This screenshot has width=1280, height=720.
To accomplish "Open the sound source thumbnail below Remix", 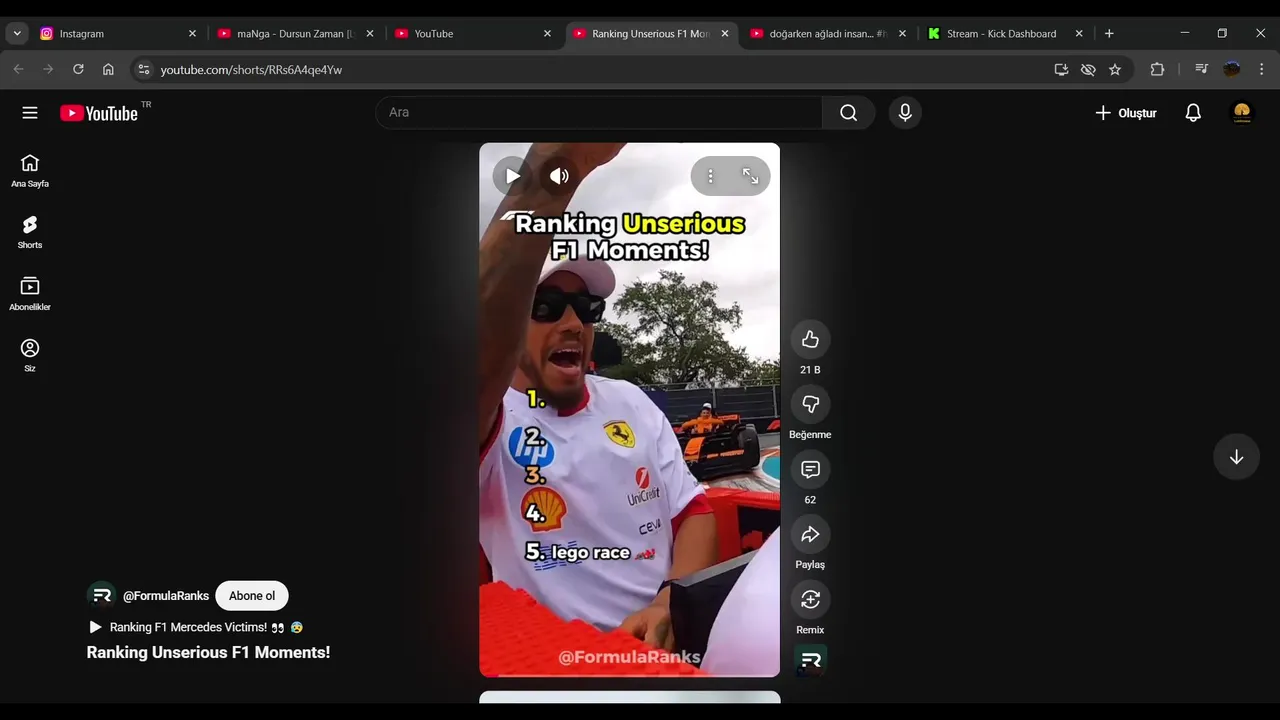I will tap(811, 661).
